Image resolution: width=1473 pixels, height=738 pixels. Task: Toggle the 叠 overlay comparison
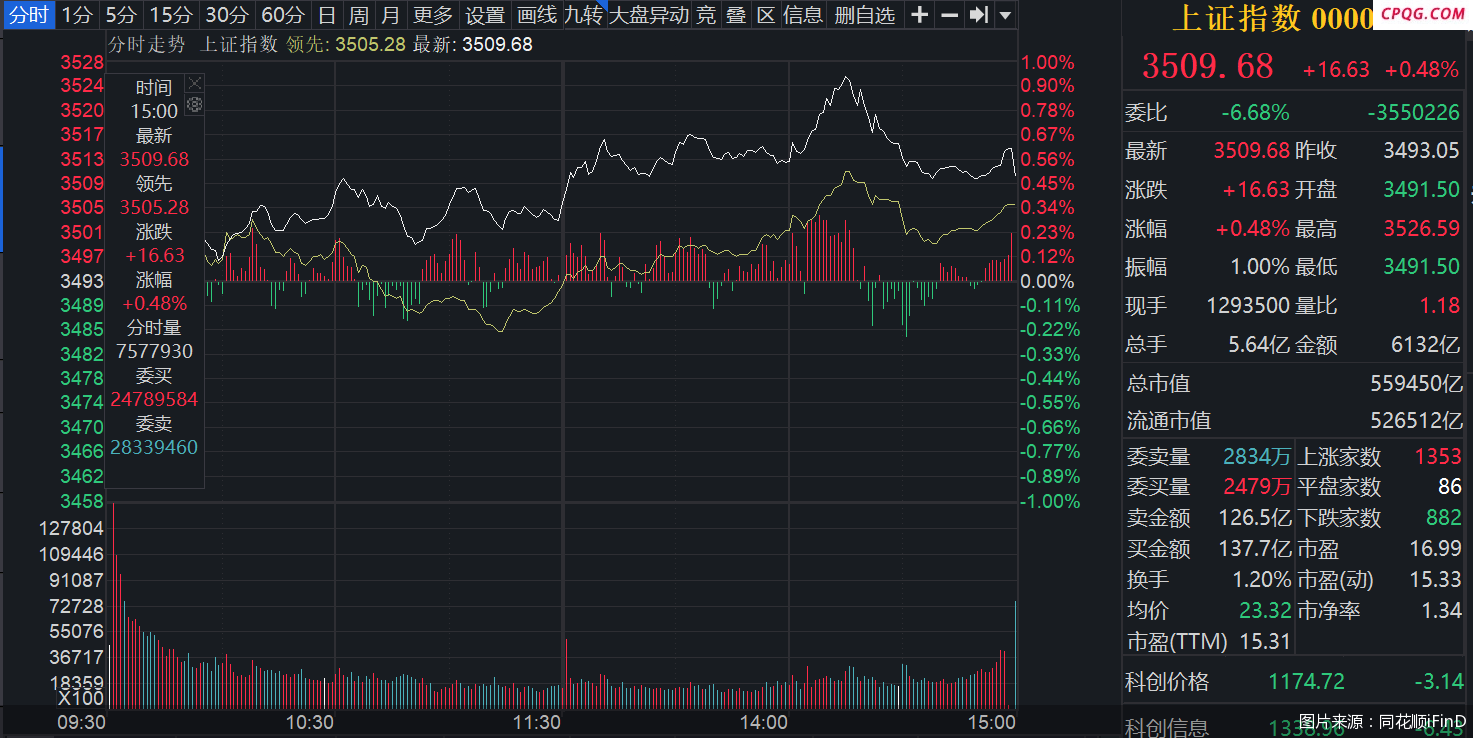pos(736,15)
